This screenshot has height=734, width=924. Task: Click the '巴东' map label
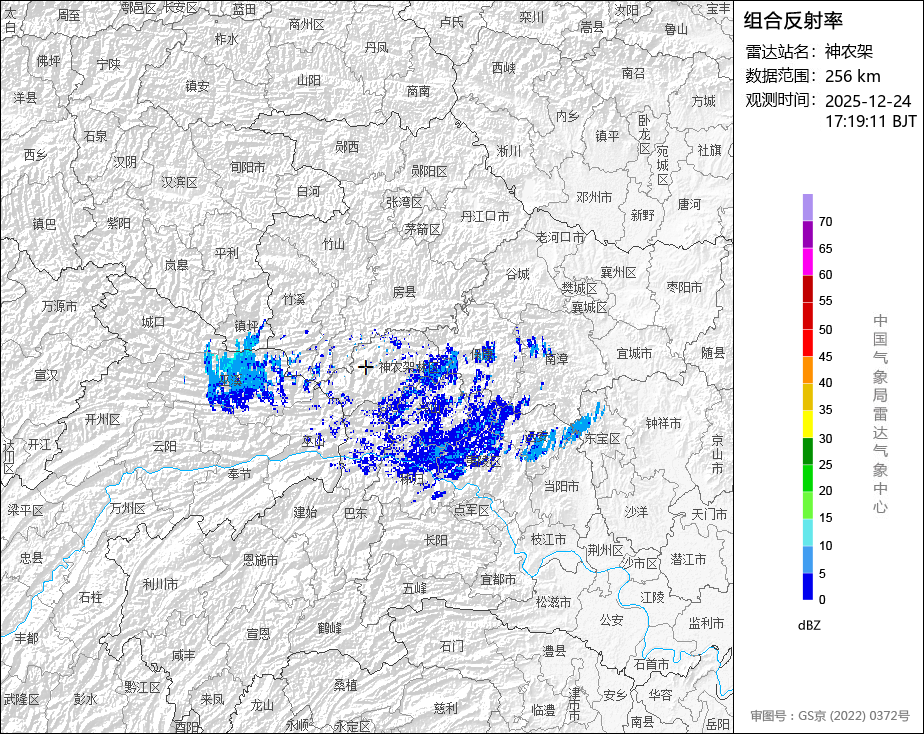(x=355, y=513)
